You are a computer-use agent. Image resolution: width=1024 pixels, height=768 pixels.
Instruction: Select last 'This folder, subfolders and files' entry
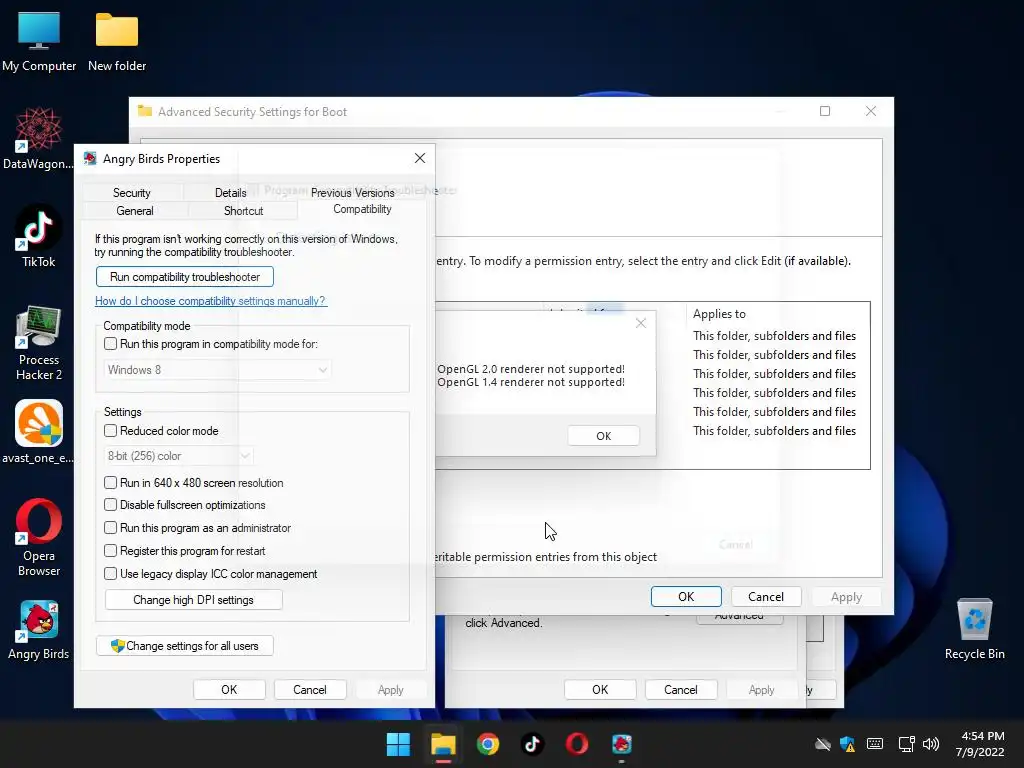pyautogui.click(x=775, y=431)
